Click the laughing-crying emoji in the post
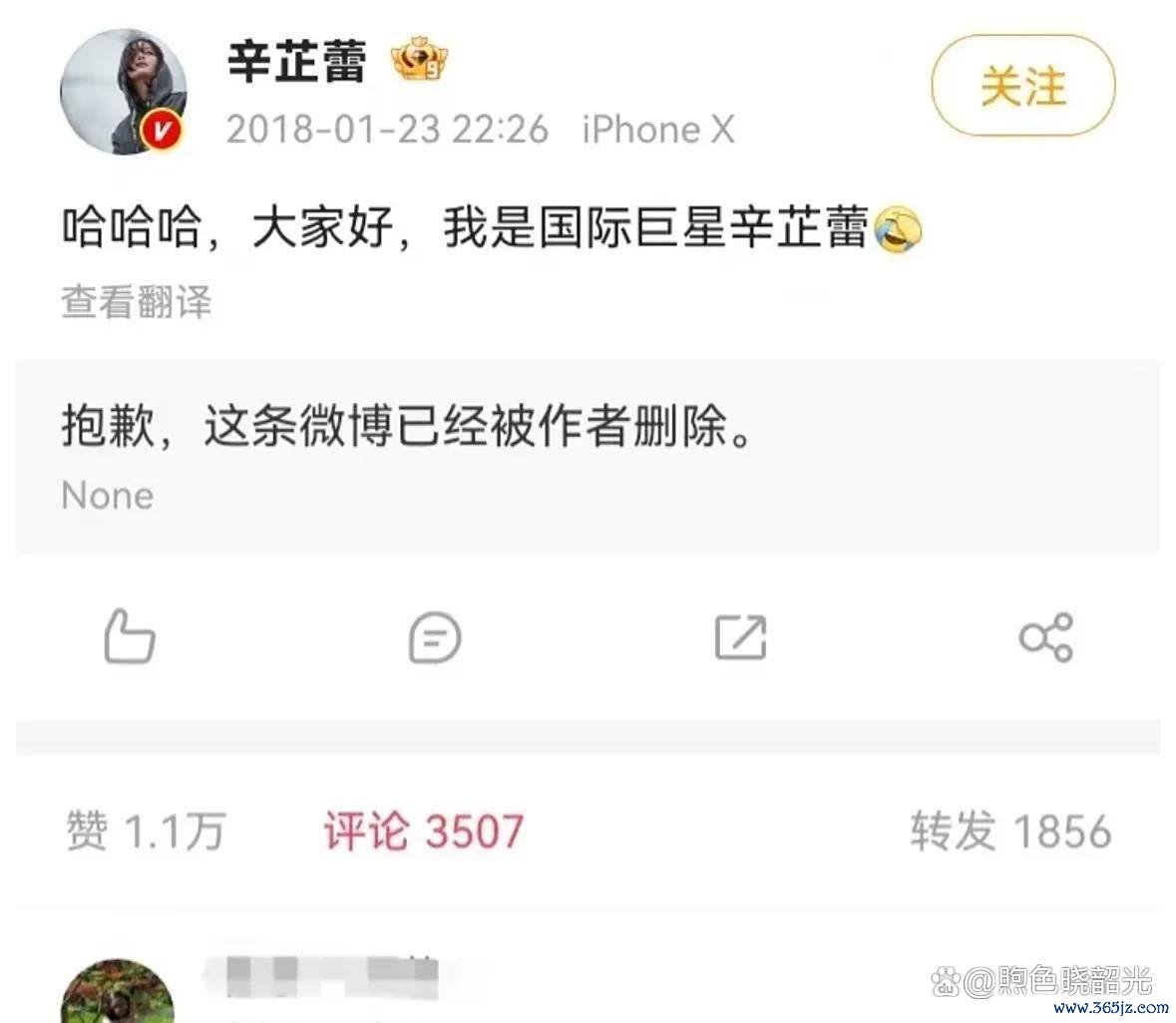Image resolution: width=1176 pixels, height=1023 pixels. (899, 228)
